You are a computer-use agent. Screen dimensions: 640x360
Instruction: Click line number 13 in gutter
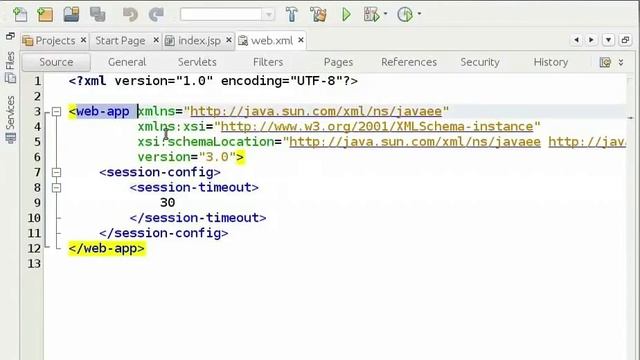pyautogui.click(x=34, y=264)
